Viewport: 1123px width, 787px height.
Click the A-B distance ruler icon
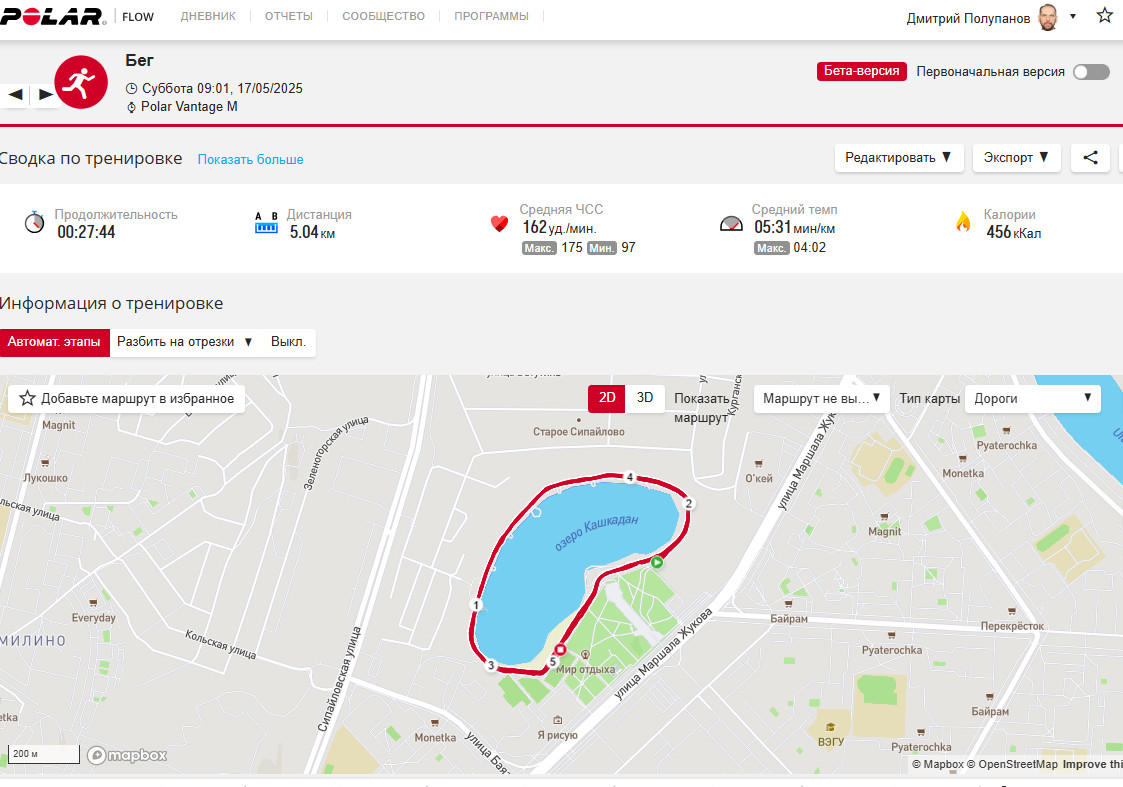pyautogui.click(x=266, y=223)
